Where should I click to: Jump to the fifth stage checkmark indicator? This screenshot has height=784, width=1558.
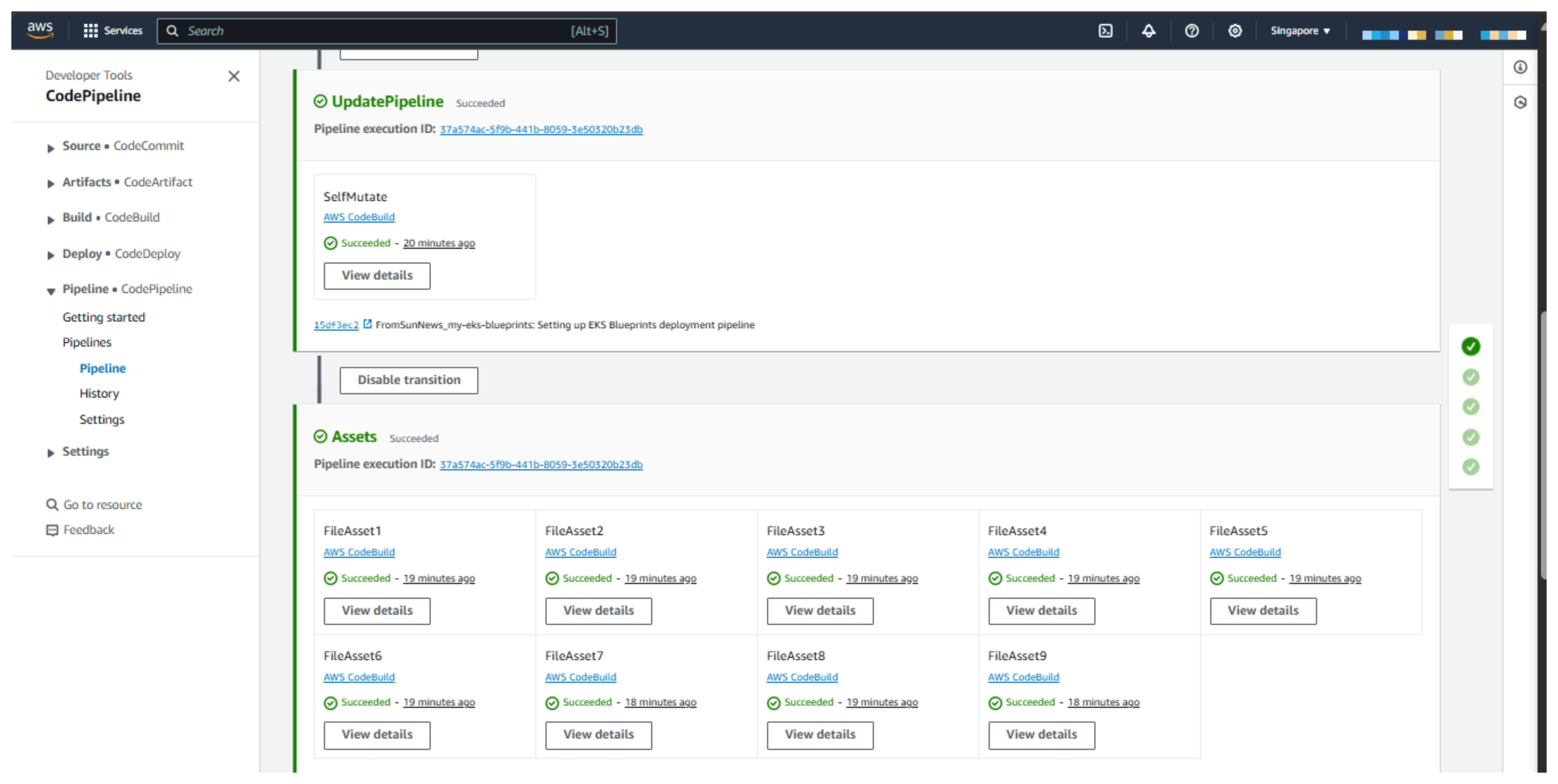pos(1471,467)
